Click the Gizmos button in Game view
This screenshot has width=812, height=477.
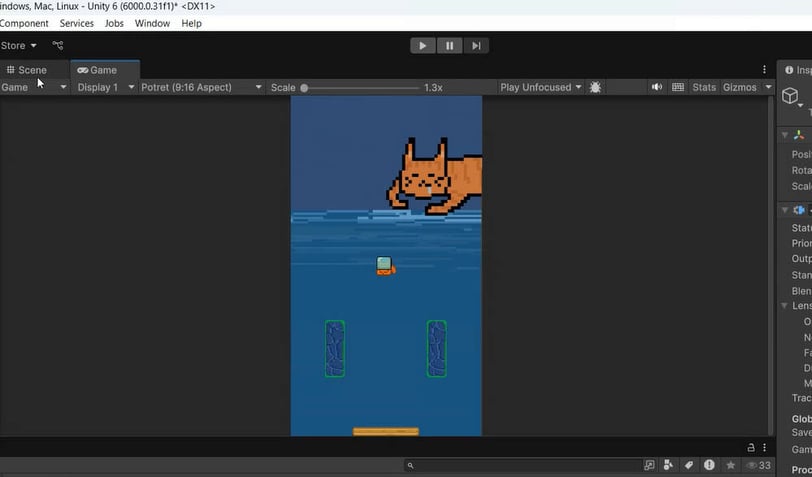740,87
